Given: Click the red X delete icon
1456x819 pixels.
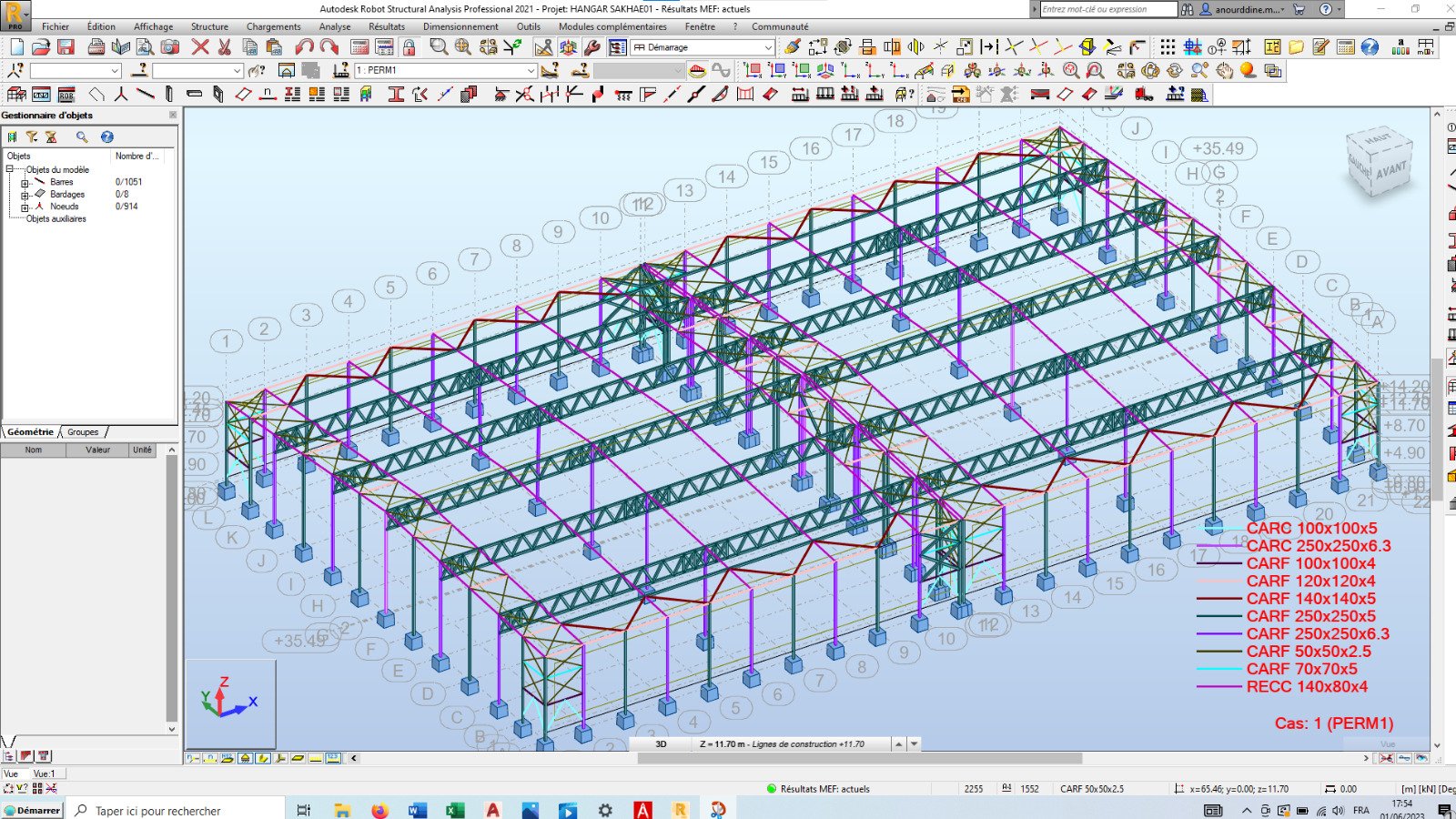Looking at the screenshot, I should pos(200,47).
